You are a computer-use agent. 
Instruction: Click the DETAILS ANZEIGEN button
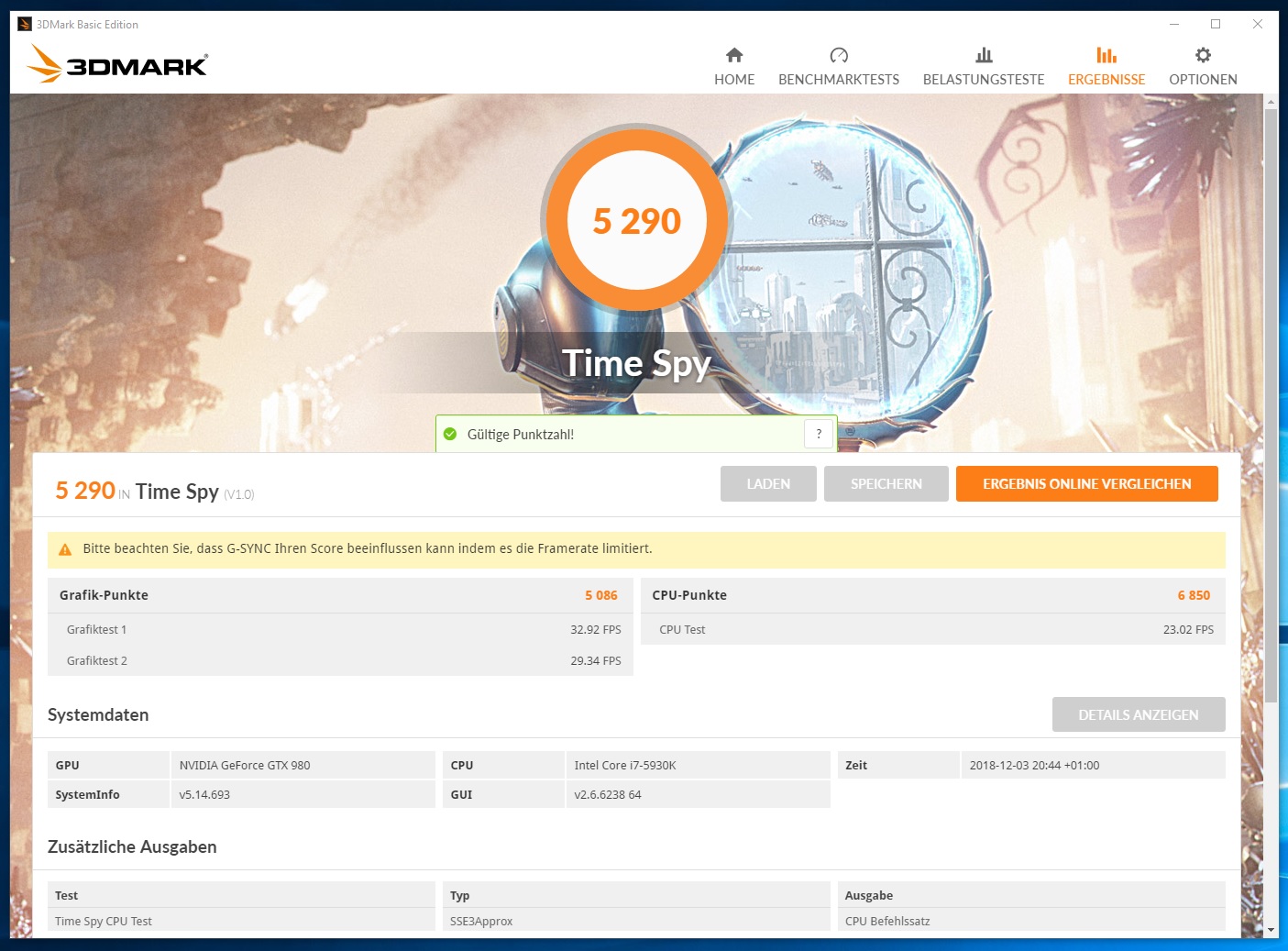[x=1139, y=714]
